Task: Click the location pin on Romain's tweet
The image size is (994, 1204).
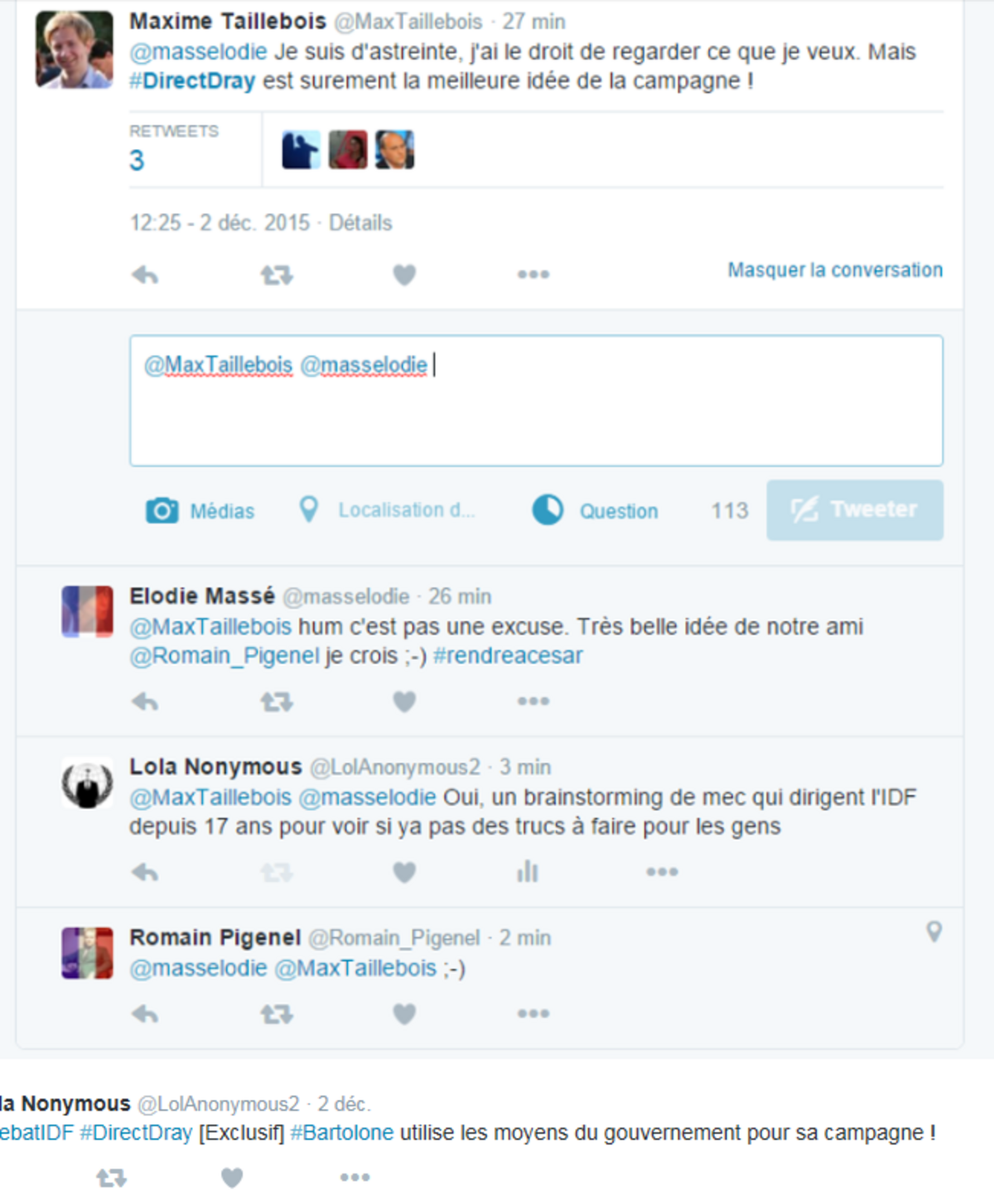Action: point(934,932)
